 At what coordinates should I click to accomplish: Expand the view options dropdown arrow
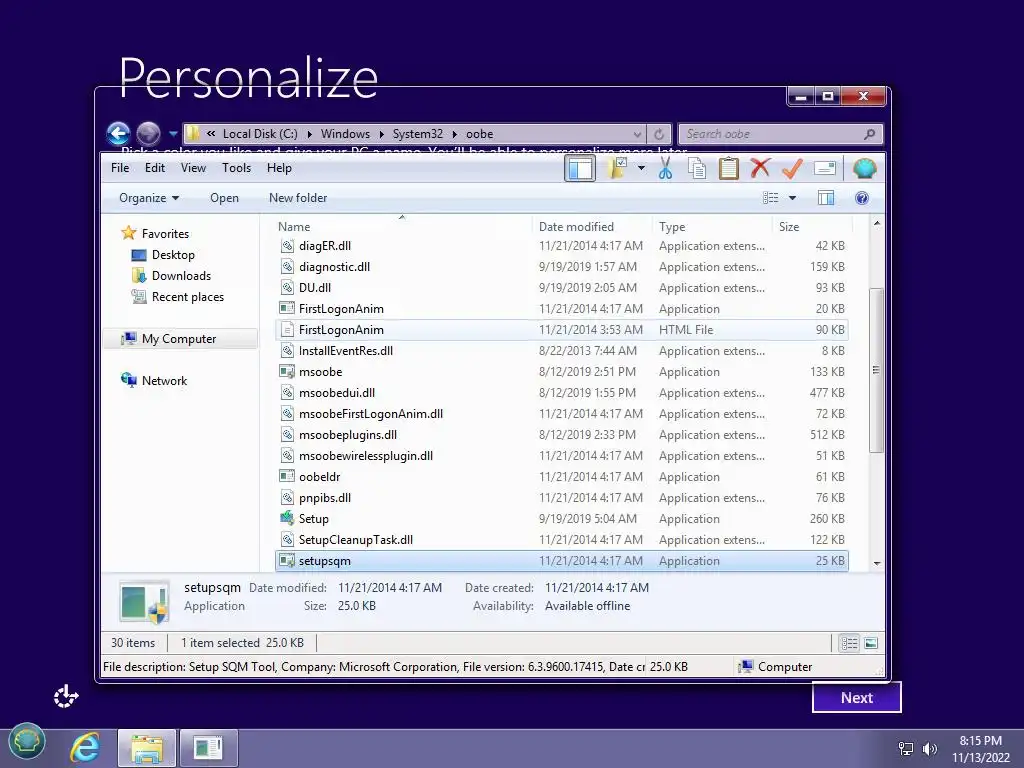(792, 198)
